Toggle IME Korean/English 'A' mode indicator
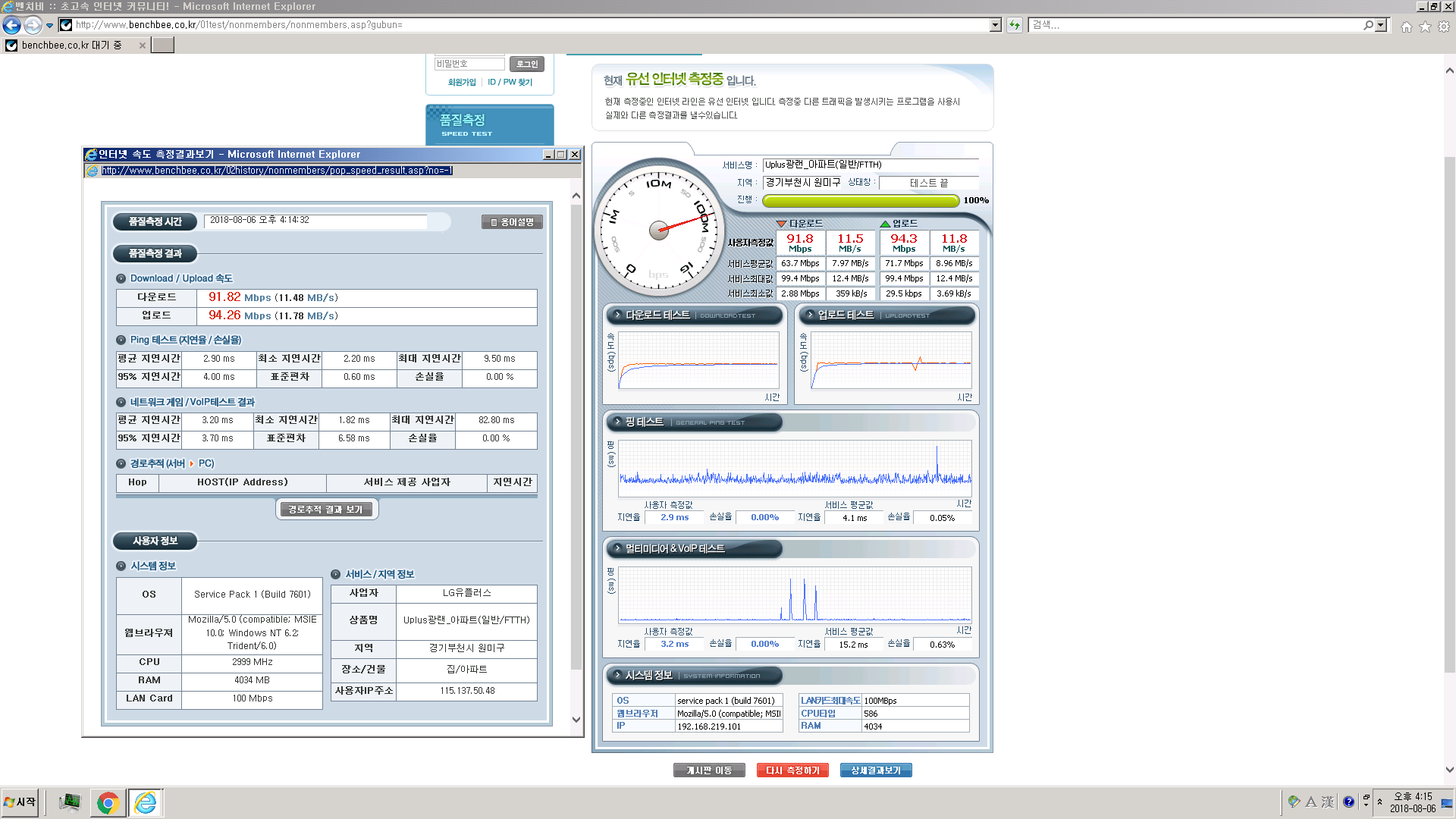Screen dimensions: 1456x819 (x=1310, y=802)
